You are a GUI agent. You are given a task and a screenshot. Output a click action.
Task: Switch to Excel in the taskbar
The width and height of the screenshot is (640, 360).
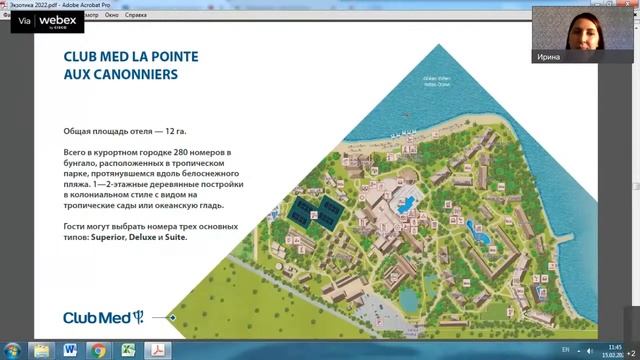tap(128, 351)
